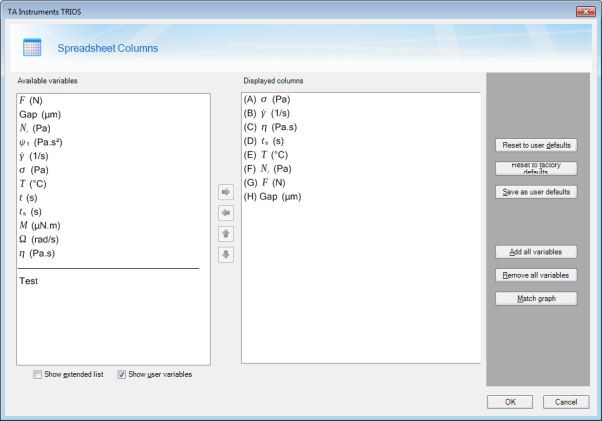This screenshot has height=421, width=602.
Task: Click the Match graph button
Action: pyautogui.click(x=536, y=299)
